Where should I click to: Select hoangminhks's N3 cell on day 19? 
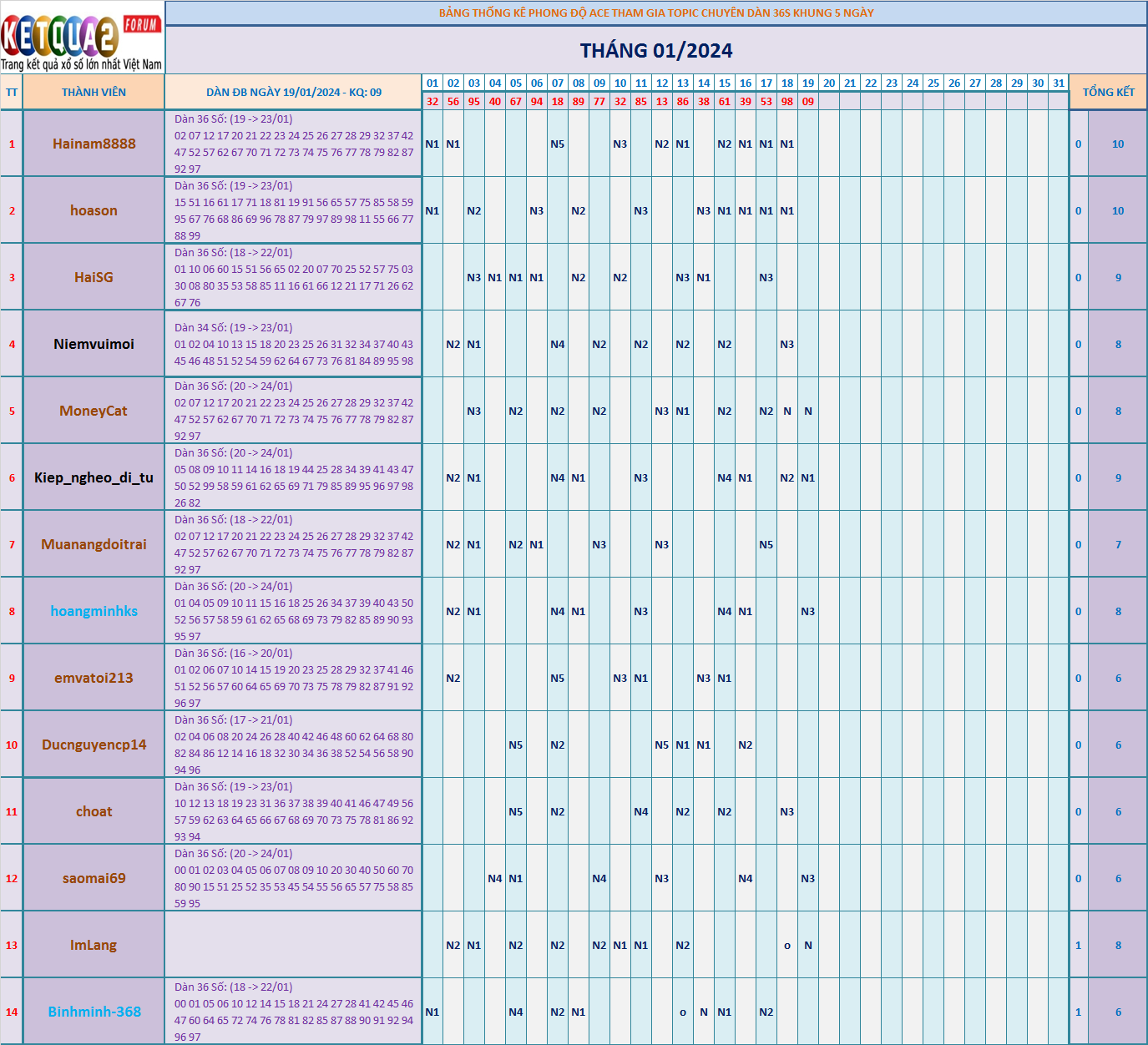(808, 611)
